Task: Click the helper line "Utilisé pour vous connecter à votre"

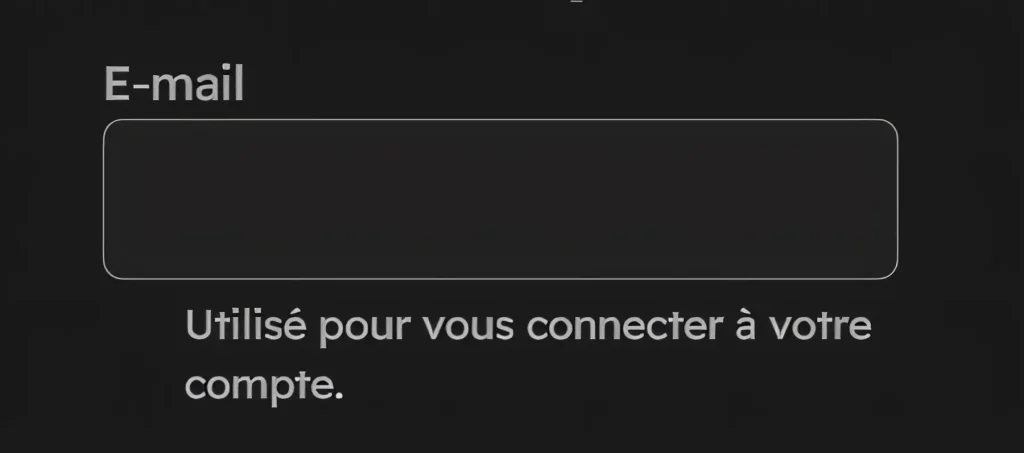Action: click(529, 325)
